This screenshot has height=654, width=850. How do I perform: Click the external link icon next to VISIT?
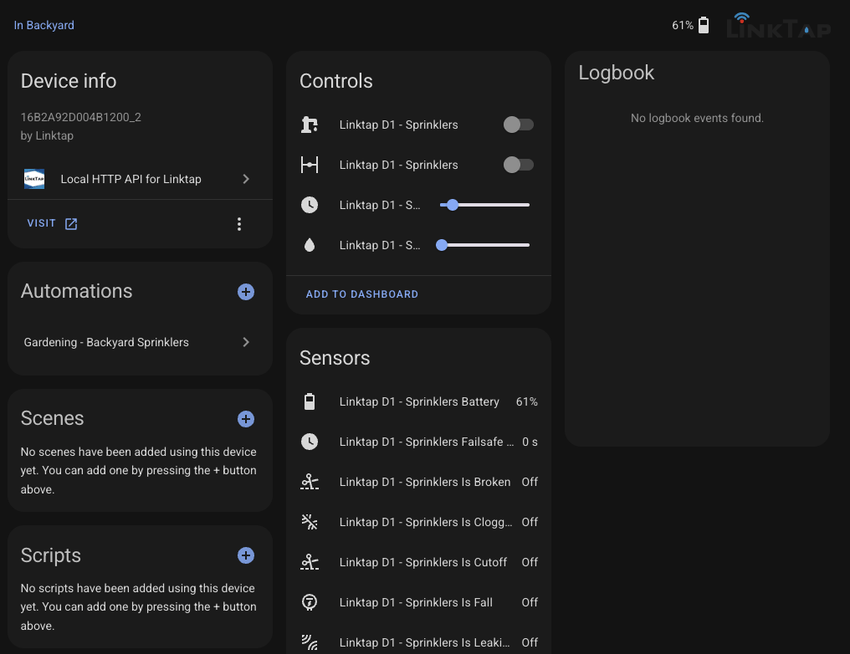[71, 224]
